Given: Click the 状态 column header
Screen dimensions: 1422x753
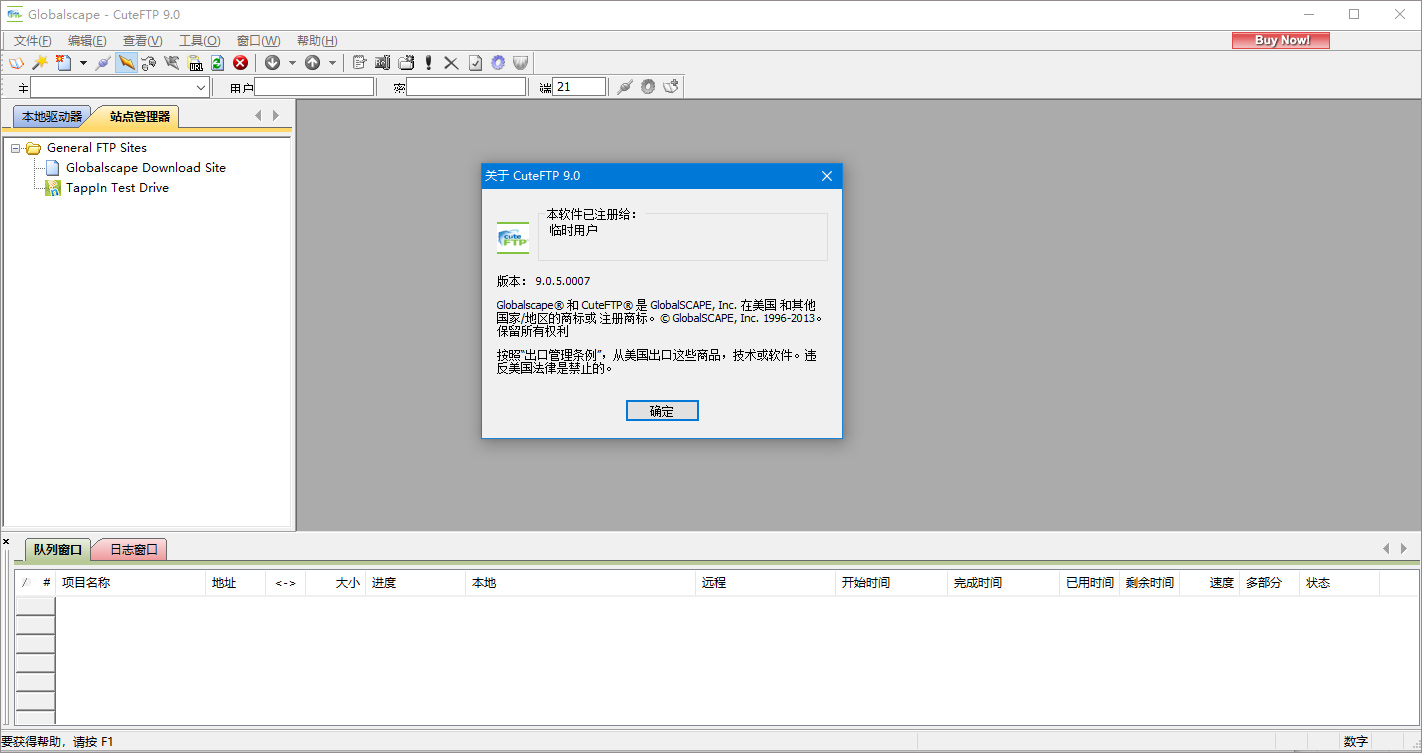Looking at the screenshot, I should tap(1340, 583).
